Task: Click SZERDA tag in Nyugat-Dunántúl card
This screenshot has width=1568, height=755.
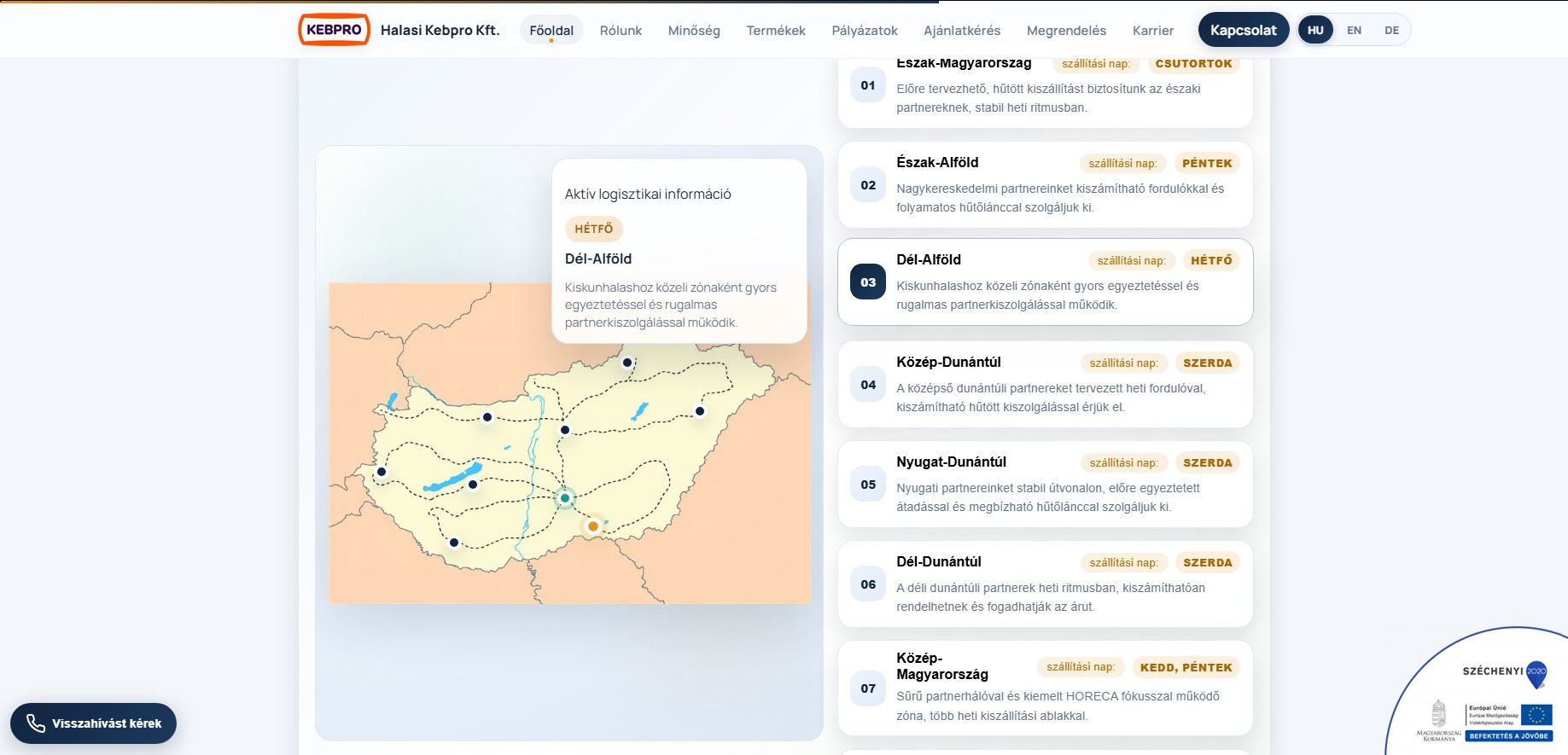Action: coord(1208,462)
